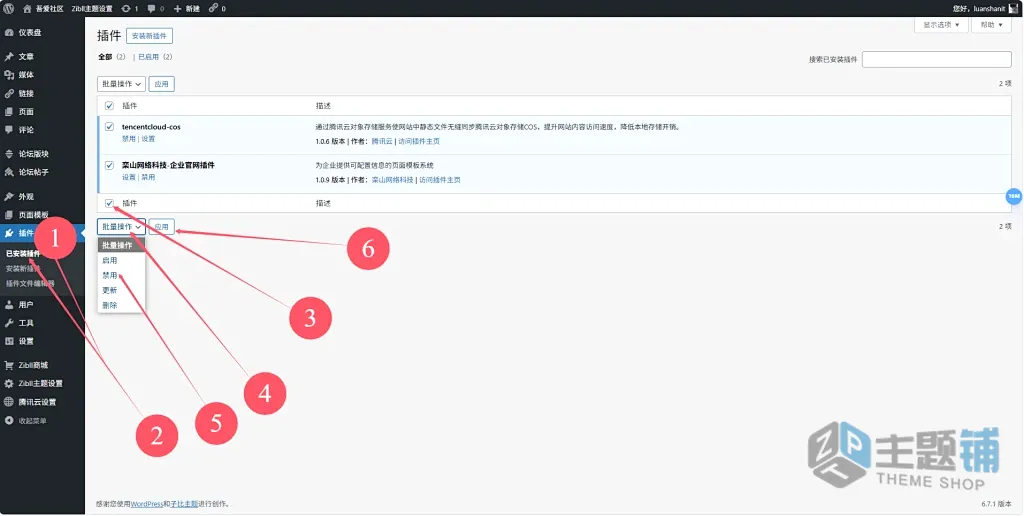Image resolution: width=1024 pixels, height=516 pixels.
Task: Open the 页面 pages icon
Action: click(x=9, y=112)
